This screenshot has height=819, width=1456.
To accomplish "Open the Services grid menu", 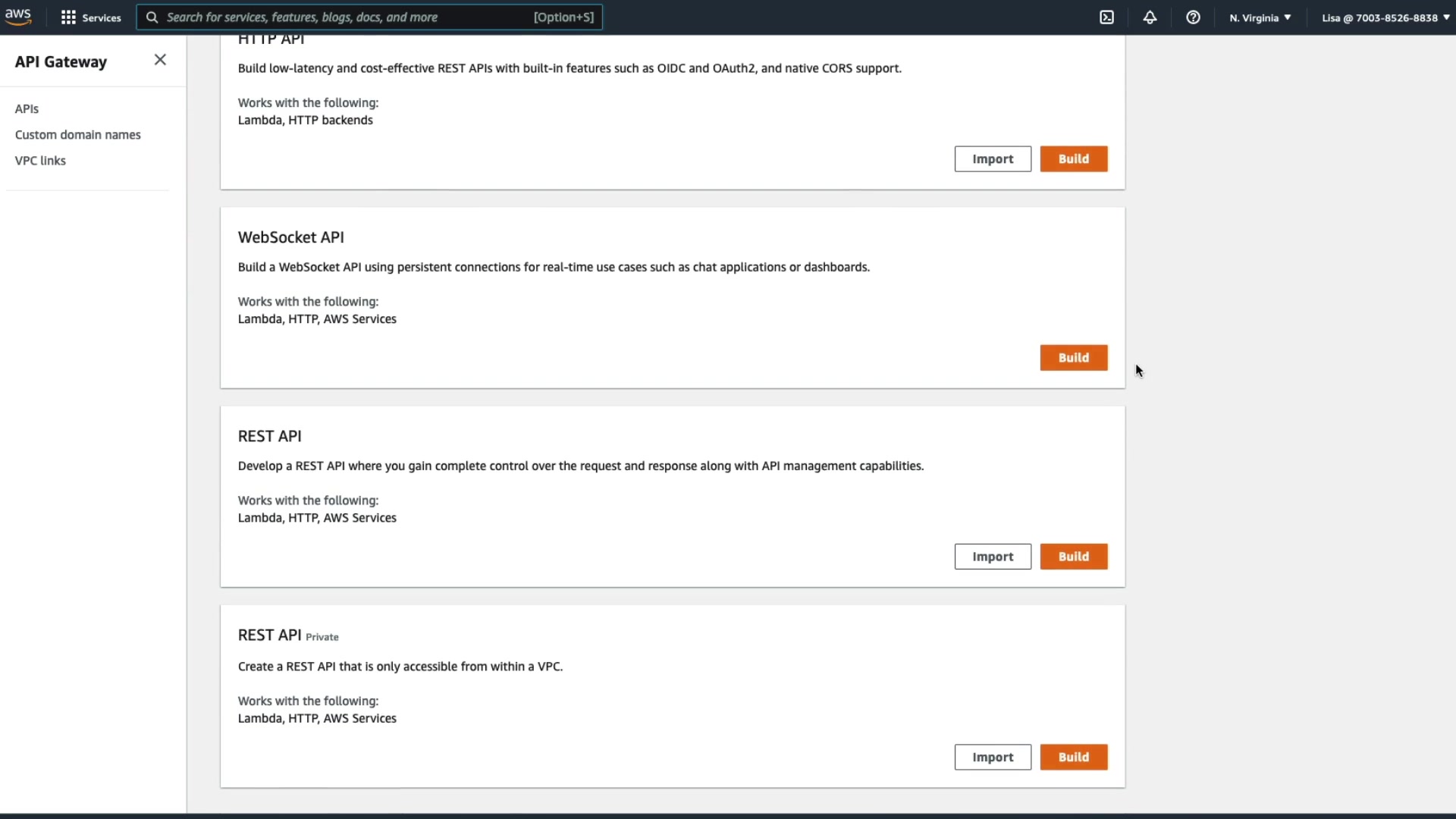I will click(90, 17).
